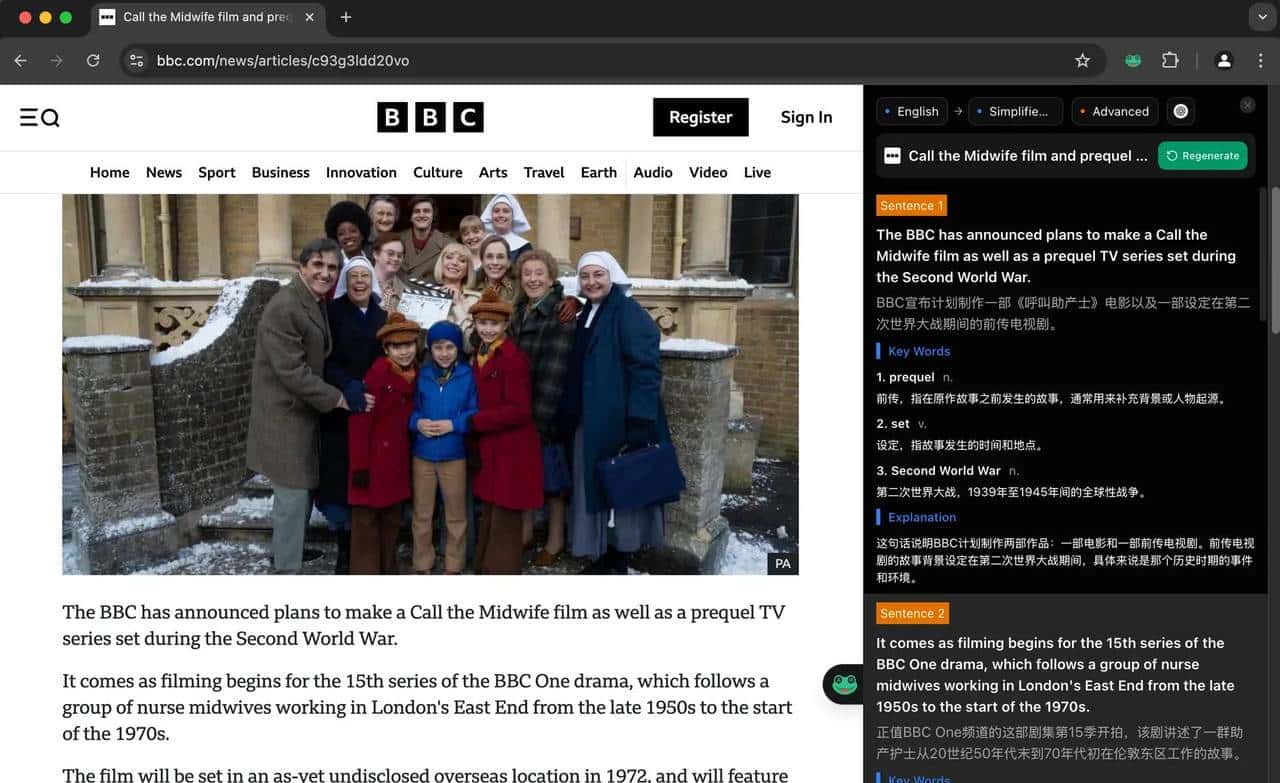Regenerate the article analysis
This screenshot has height=783, width=1280.
[1203, 156]
